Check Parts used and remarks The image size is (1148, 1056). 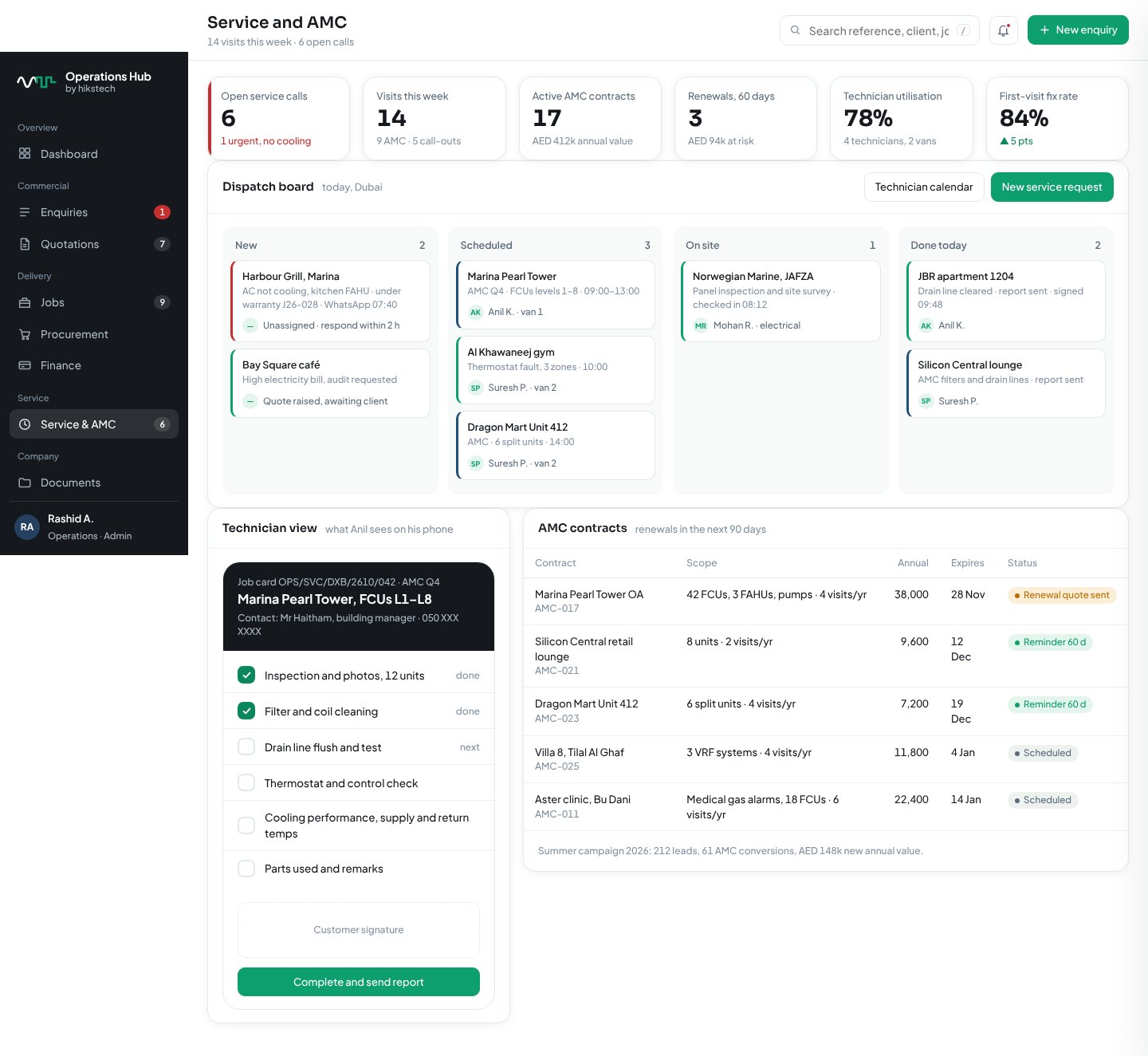246,869
